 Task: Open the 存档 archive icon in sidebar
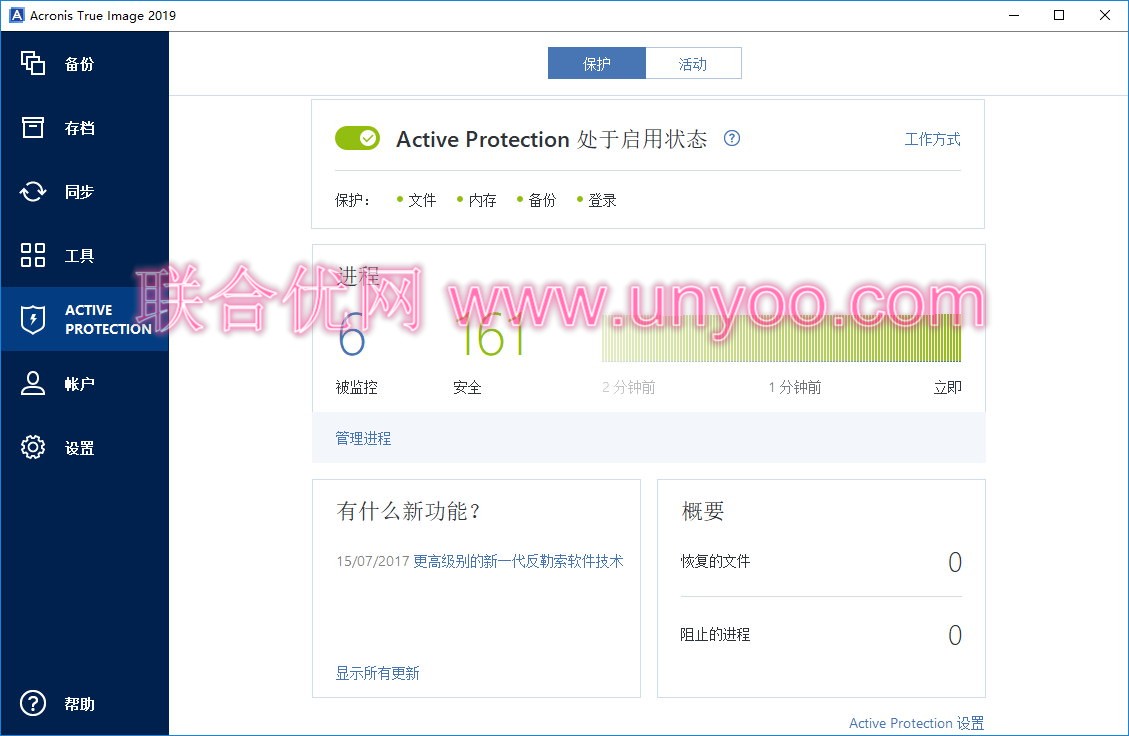pyautogui.click(x=32, y=127)
